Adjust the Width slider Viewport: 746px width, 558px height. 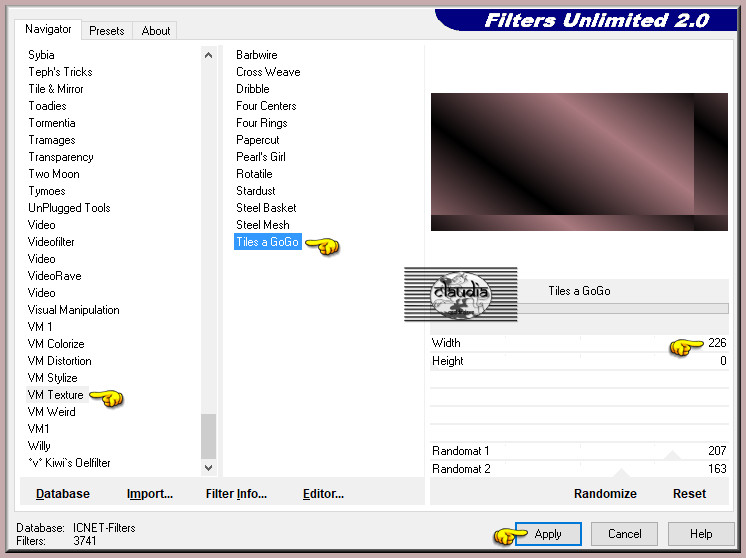[x=579, y=343]
